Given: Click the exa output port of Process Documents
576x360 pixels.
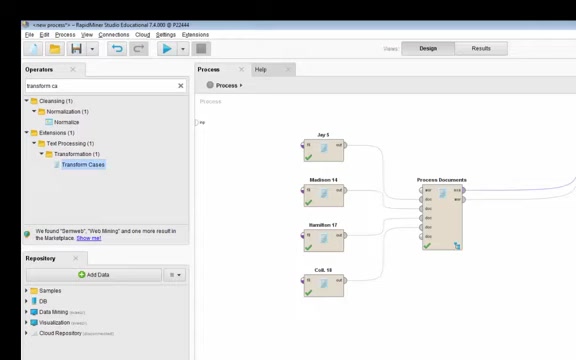Looking at the screenshot, I should [464, 190].
